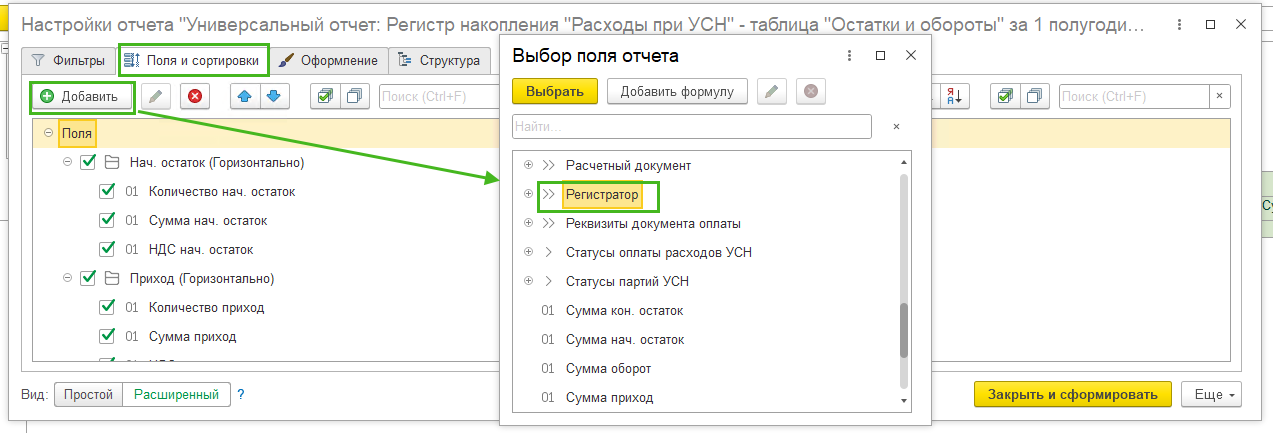
Task: Collapse the Поля root node
Action: pyautogui.click(x=48, y=133)
